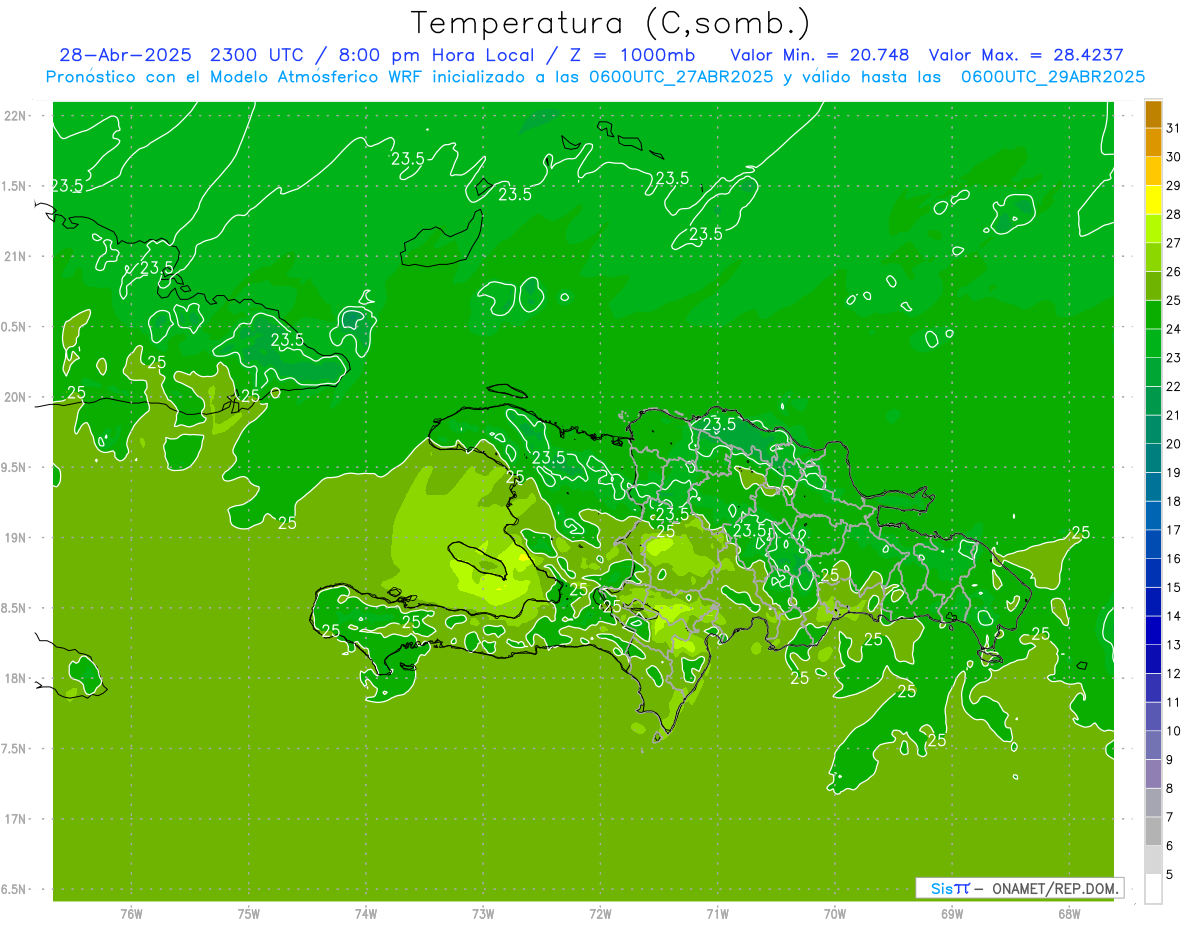The height and width of the screenshot is (927, 1200).
Task: Click 'Z = 1000mb' level text
Action: (x=632, y=54)
